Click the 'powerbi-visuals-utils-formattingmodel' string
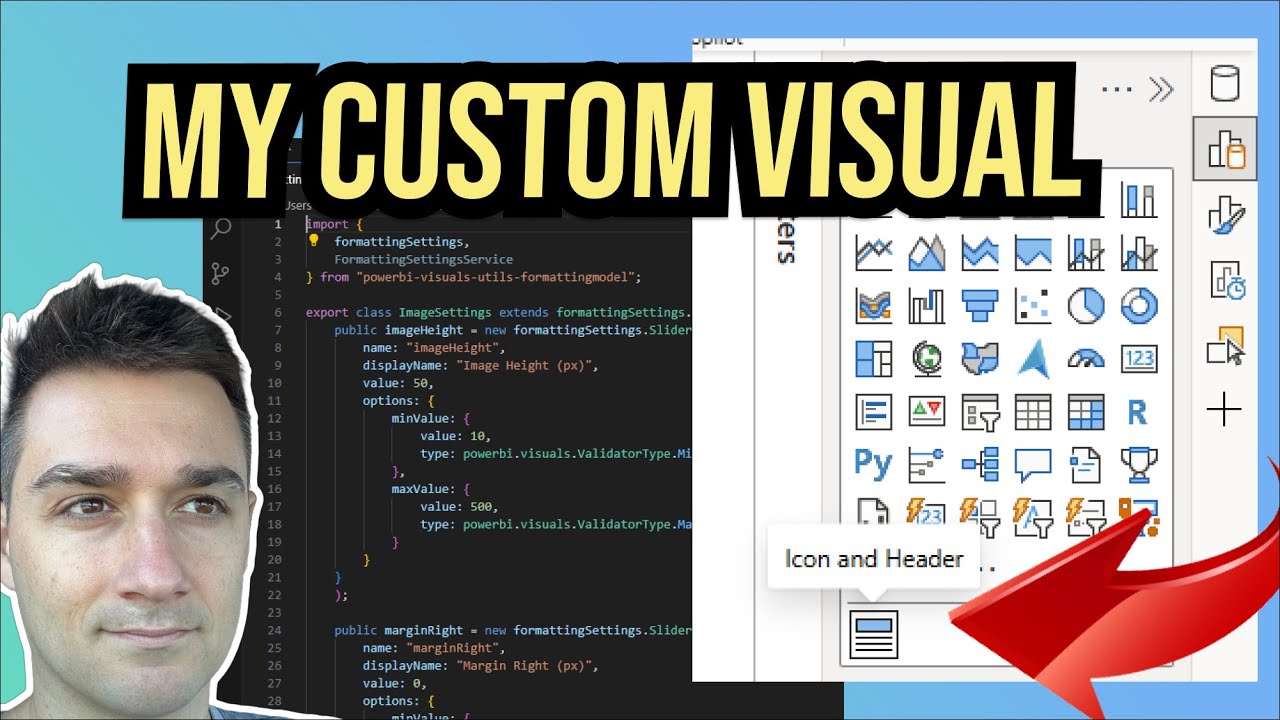 coord(495,277)
